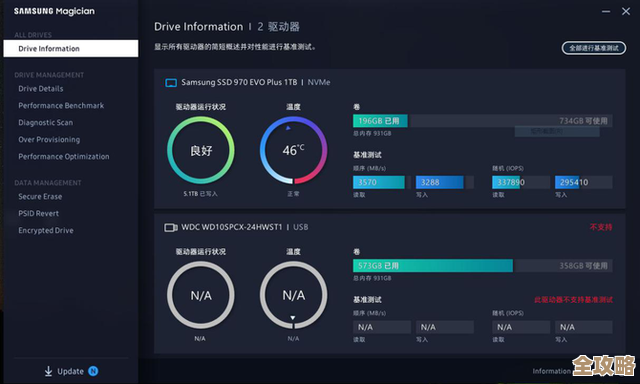640x384 pixels.
Task: Click the Samsung Magician logo
Action: 54,11
